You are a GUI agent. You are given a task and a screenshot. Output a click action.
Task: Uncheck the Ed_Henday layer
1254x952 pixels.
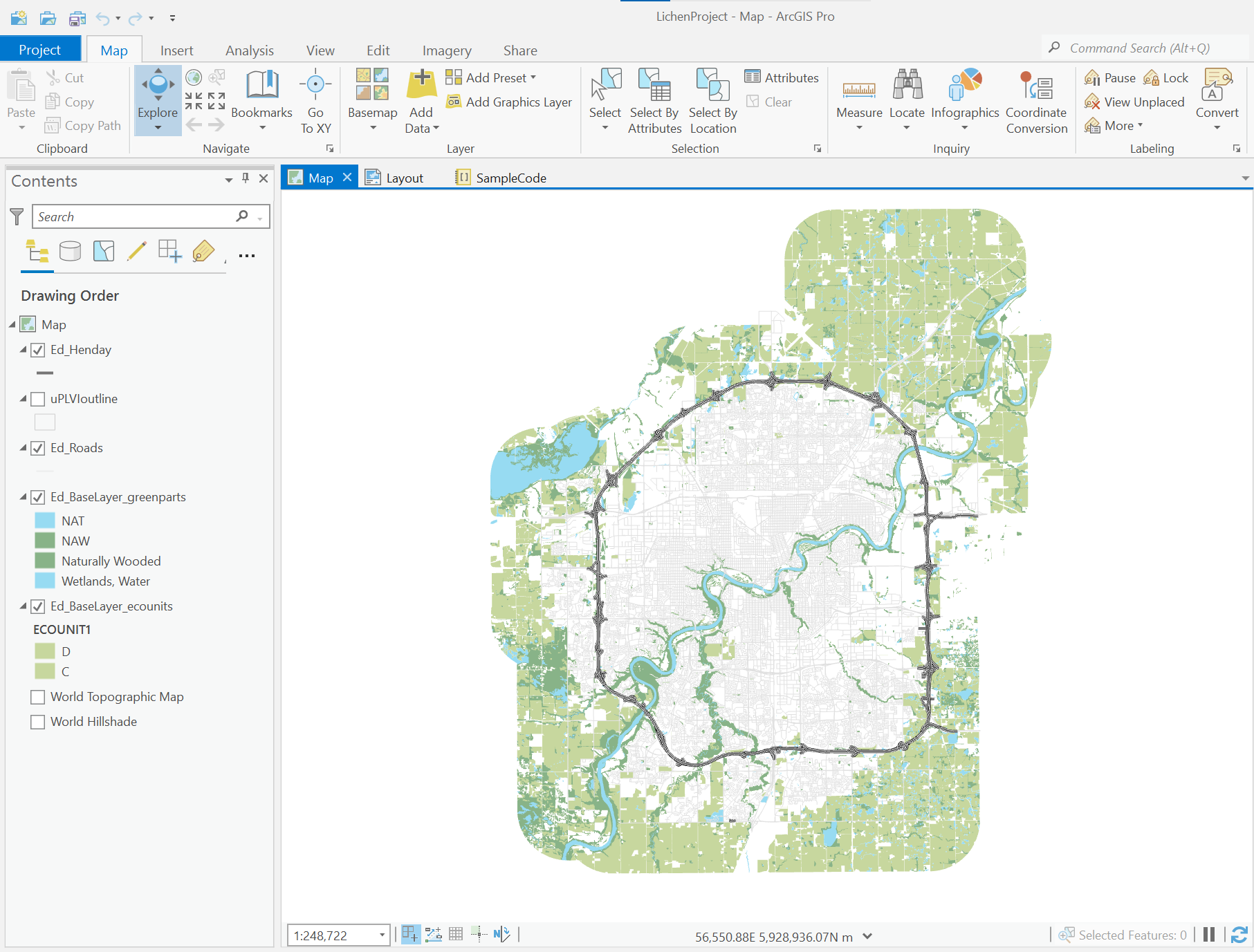point(38,350)
